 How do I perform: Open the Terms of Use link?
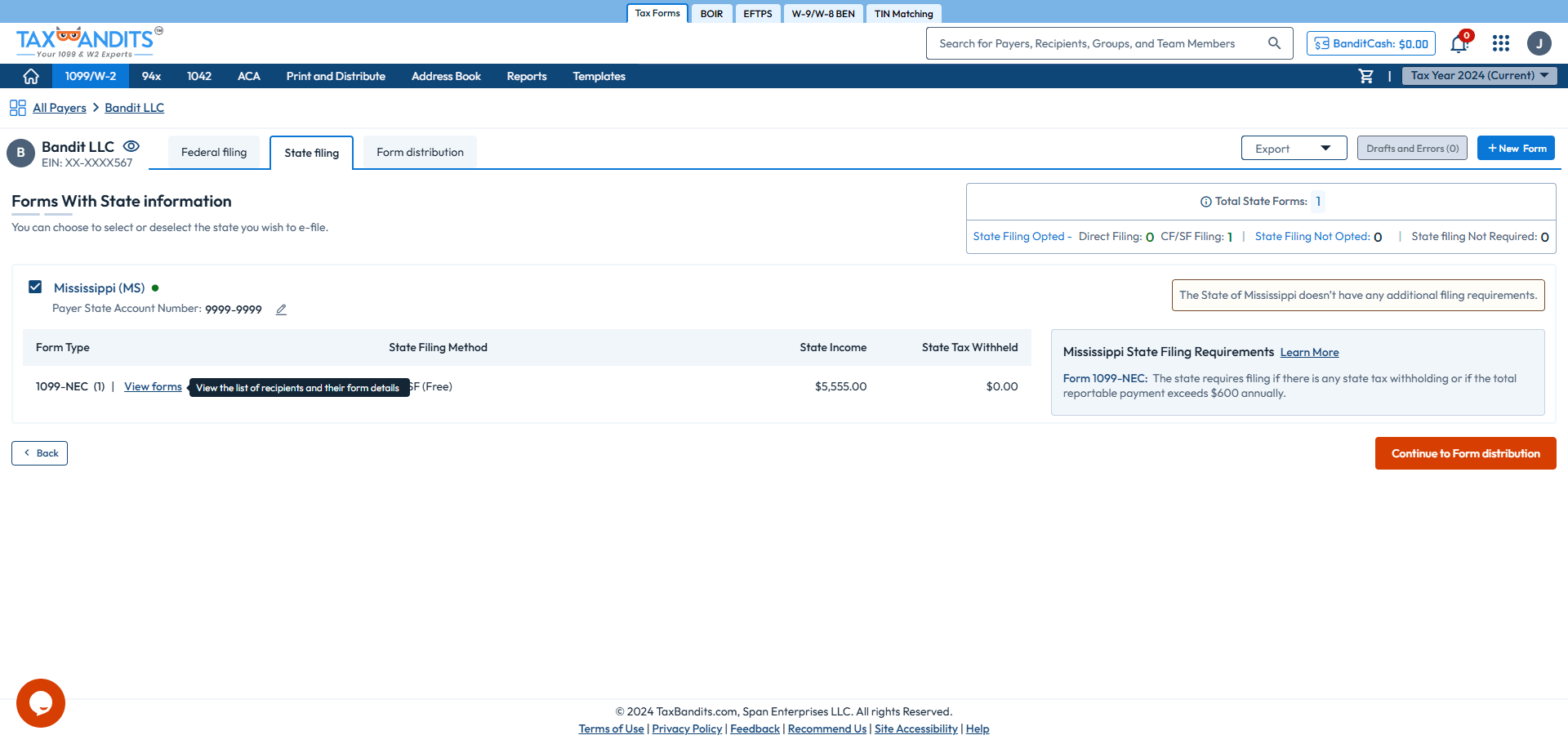[x=611, y=728]
